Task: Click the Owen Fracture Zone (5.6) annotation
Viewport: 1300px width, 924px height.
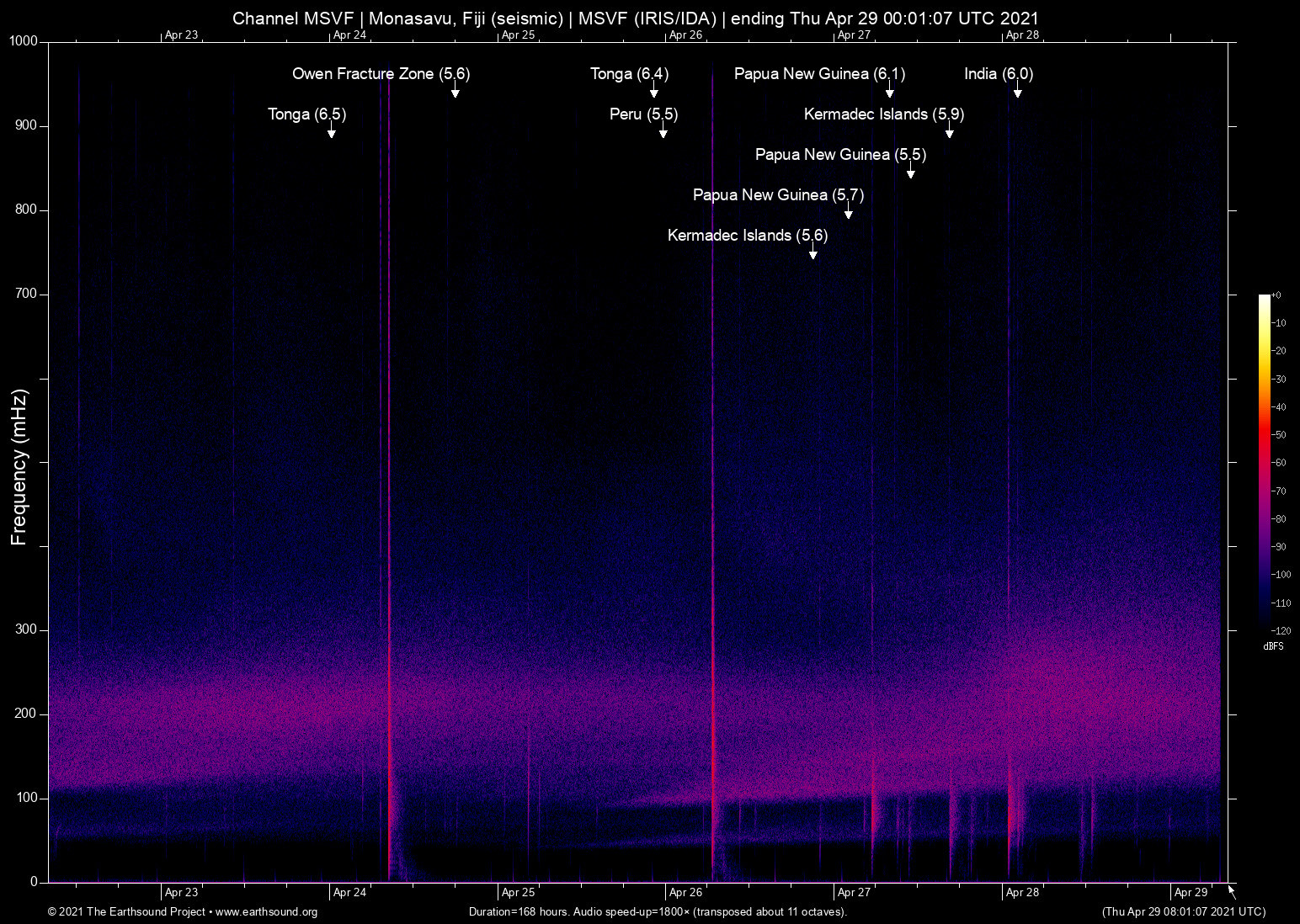Action: click(x=382, y=74)
